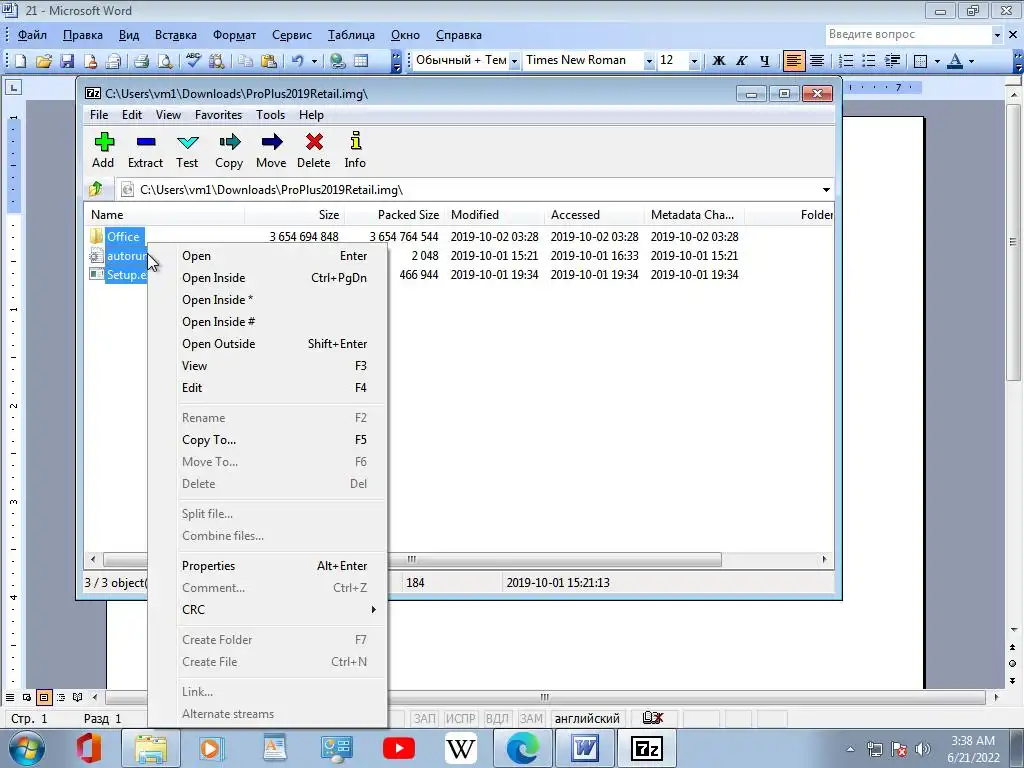Screen dimensions: 1024x768
Task: Click the Print icon in Word toolbar
Action: (x=141, y=61)
